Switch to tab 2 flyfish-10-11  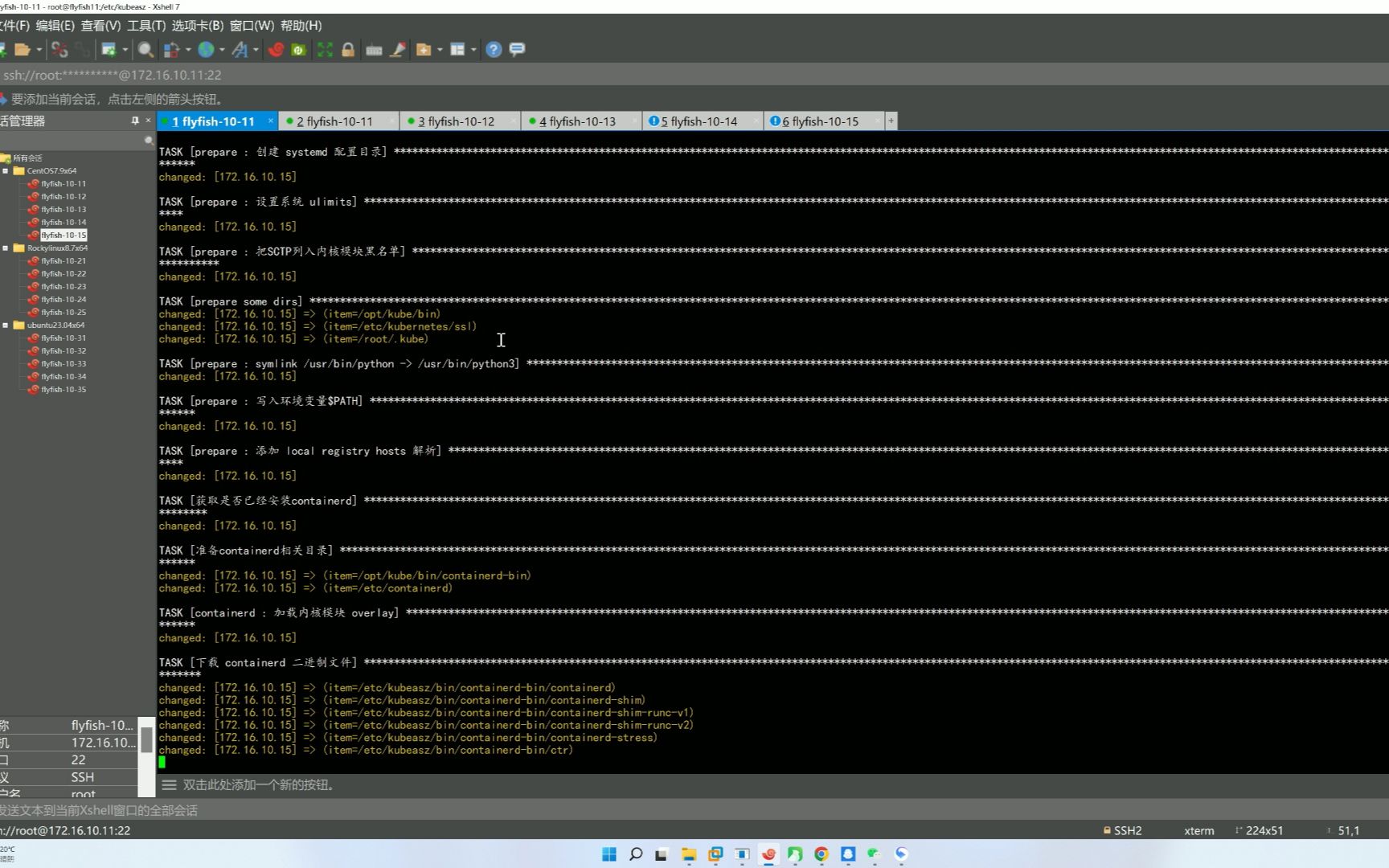point(334,121)
